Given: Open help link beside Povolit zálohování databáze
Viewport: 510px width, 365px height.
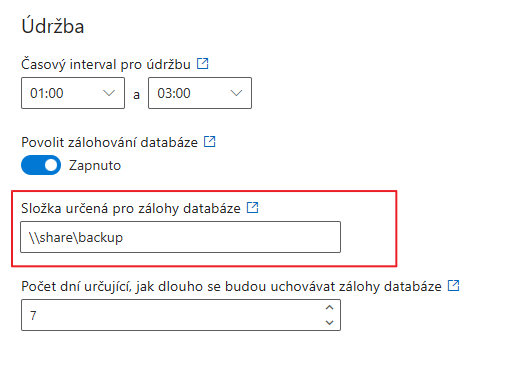Looking at the screenshot, I should 210,141.
